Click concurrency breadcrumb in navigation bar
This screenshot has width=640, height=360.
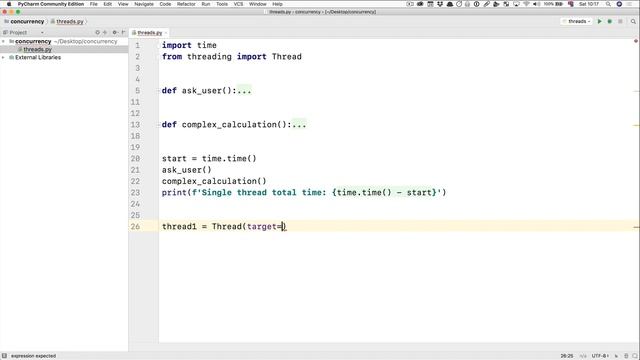(24, 22)
